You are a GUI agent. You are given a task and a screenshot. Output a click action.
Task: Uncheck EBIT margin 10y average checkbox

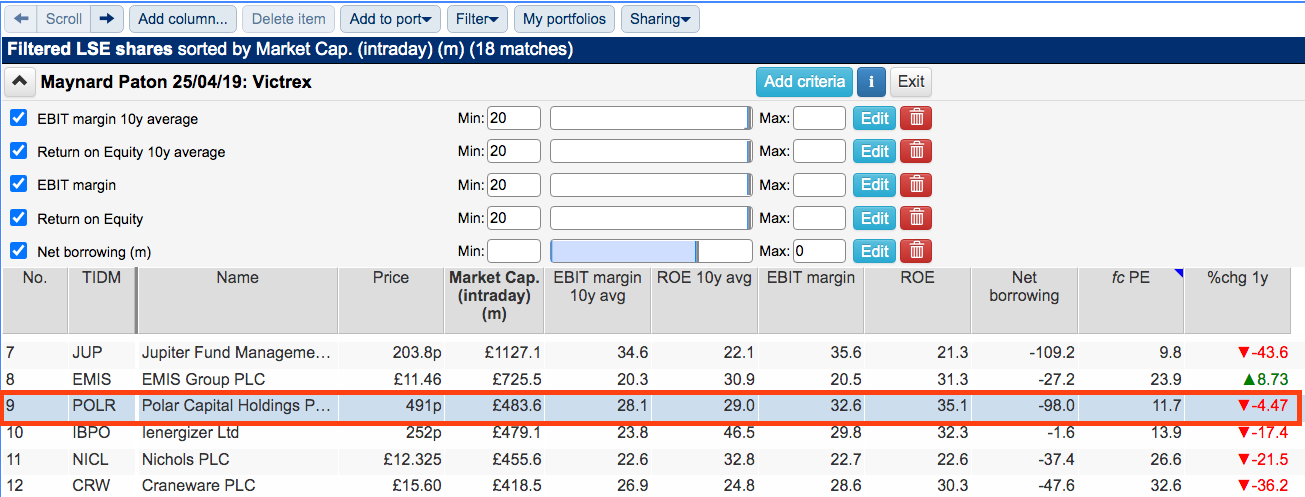18,118
